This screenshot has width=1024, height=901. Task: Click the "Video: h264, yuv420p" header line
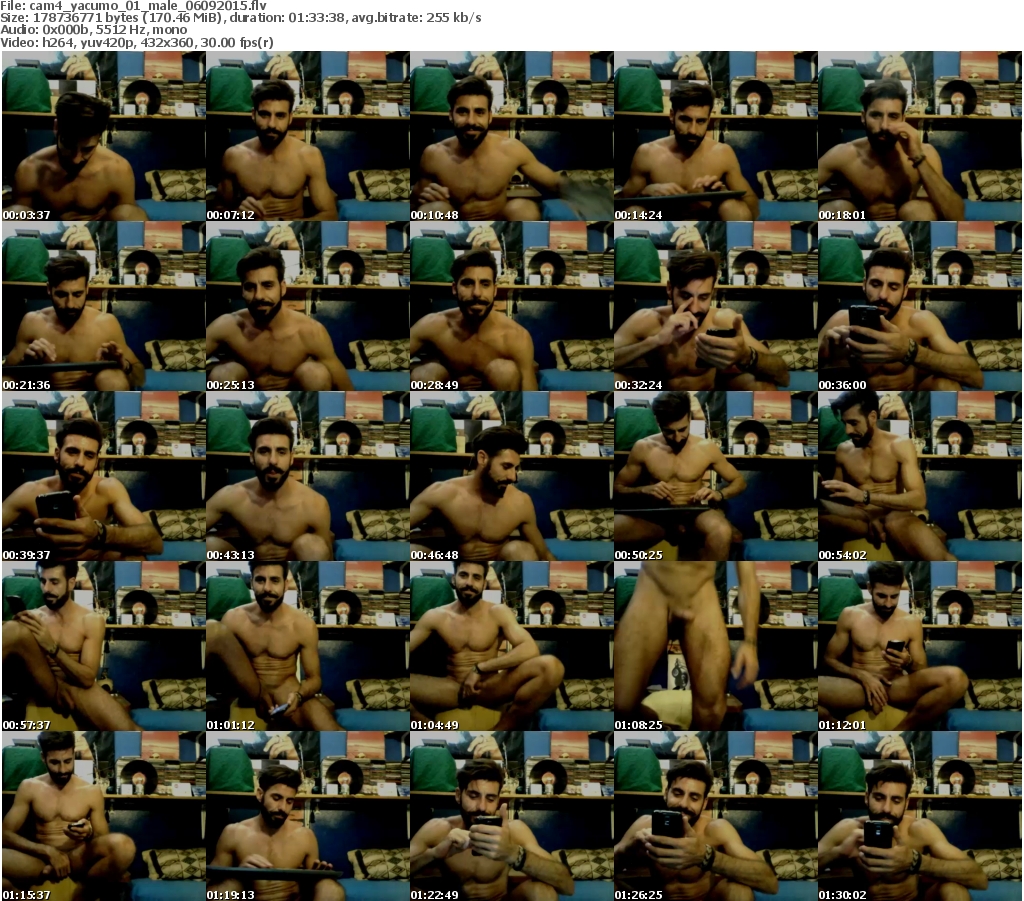pos(136,42)
